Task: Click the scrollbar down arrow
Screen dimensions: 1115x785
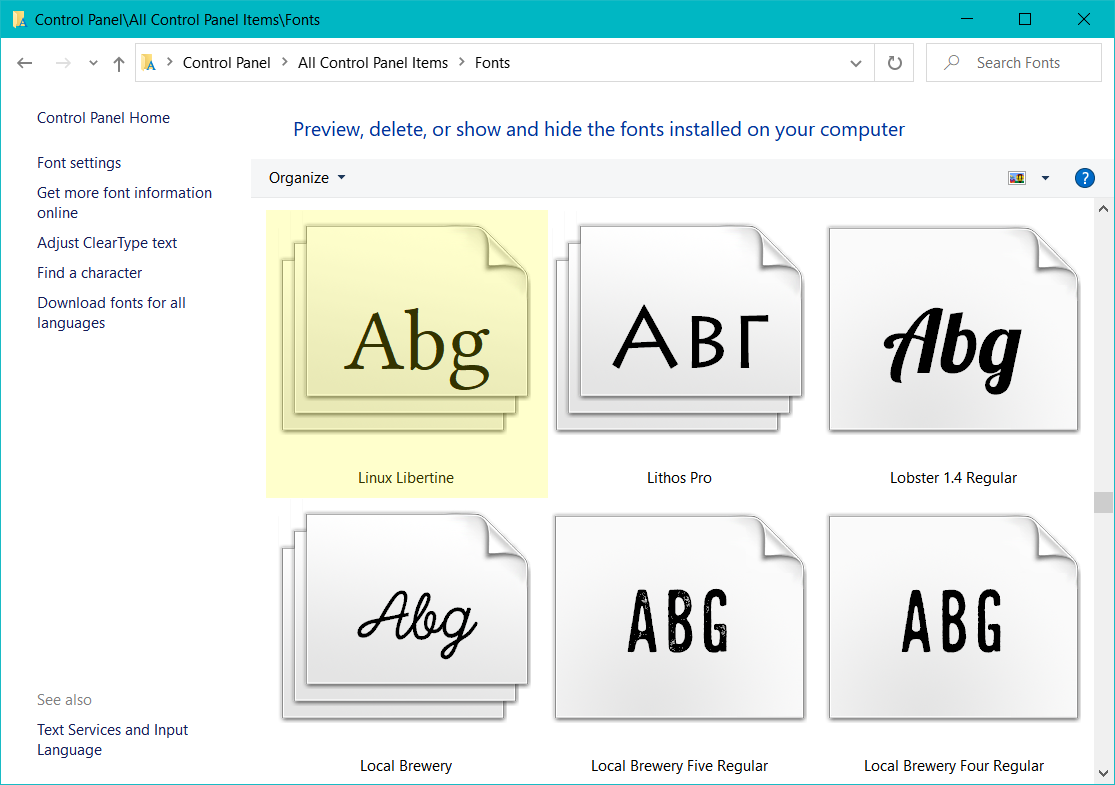Action: (1103, 773)
